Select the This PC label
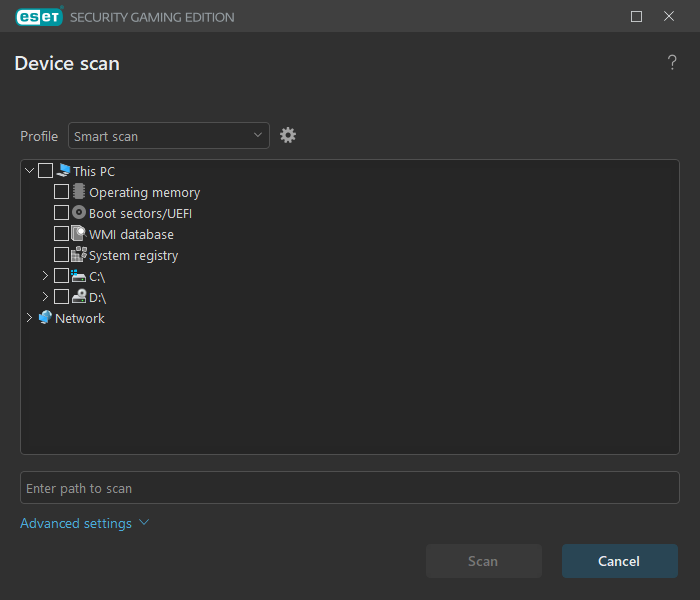Image resolution: width=700 pixels, height=600 pixels. (x=94, y=171)
